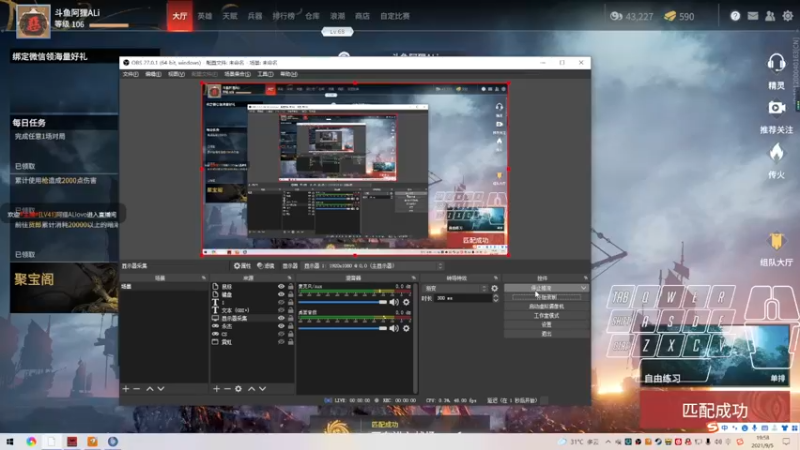This screenshot has height=450, width=800.
Task: Switch to the game 英雄 tab
Action: click(205, 16)
